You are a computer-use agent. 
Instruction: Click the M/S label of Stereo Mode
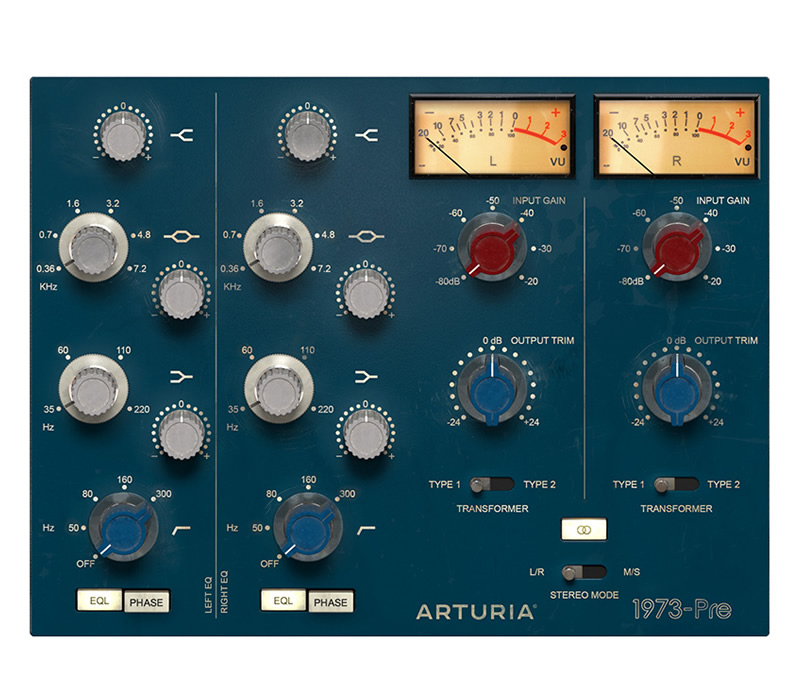[632, 572]
